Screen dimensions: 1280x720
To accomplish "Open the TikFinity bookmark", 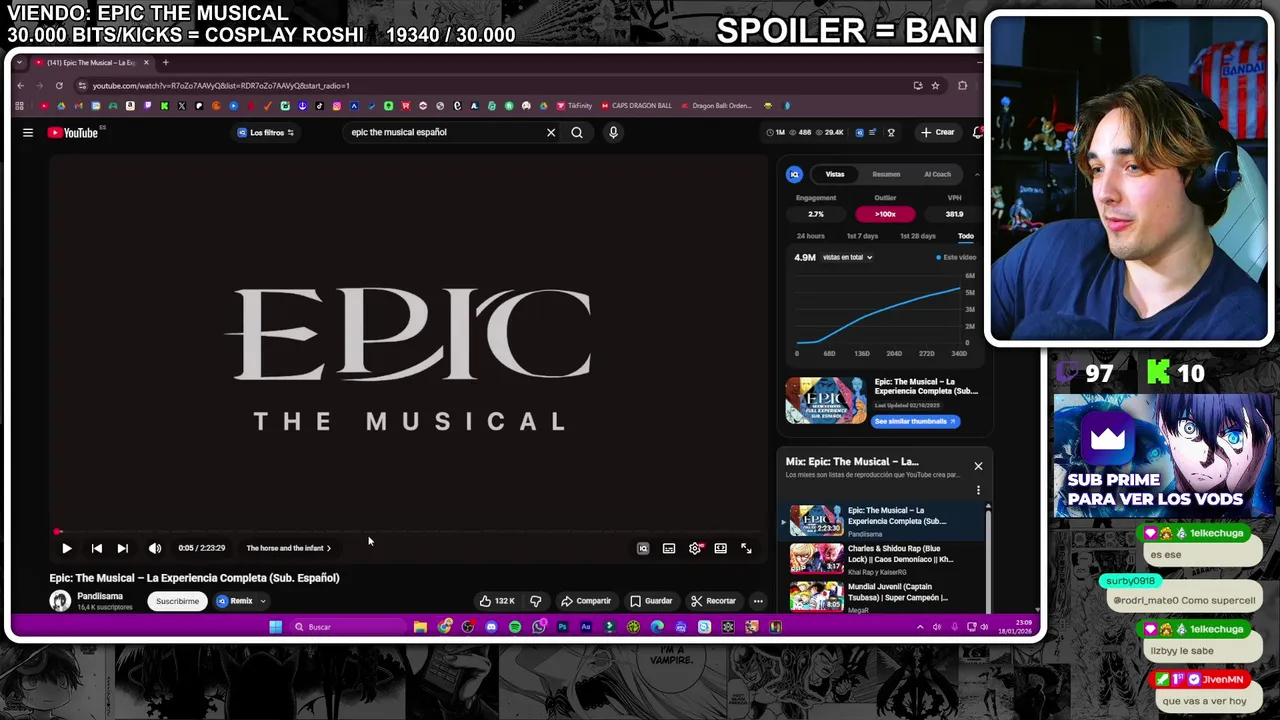I will tap(575, 106).
